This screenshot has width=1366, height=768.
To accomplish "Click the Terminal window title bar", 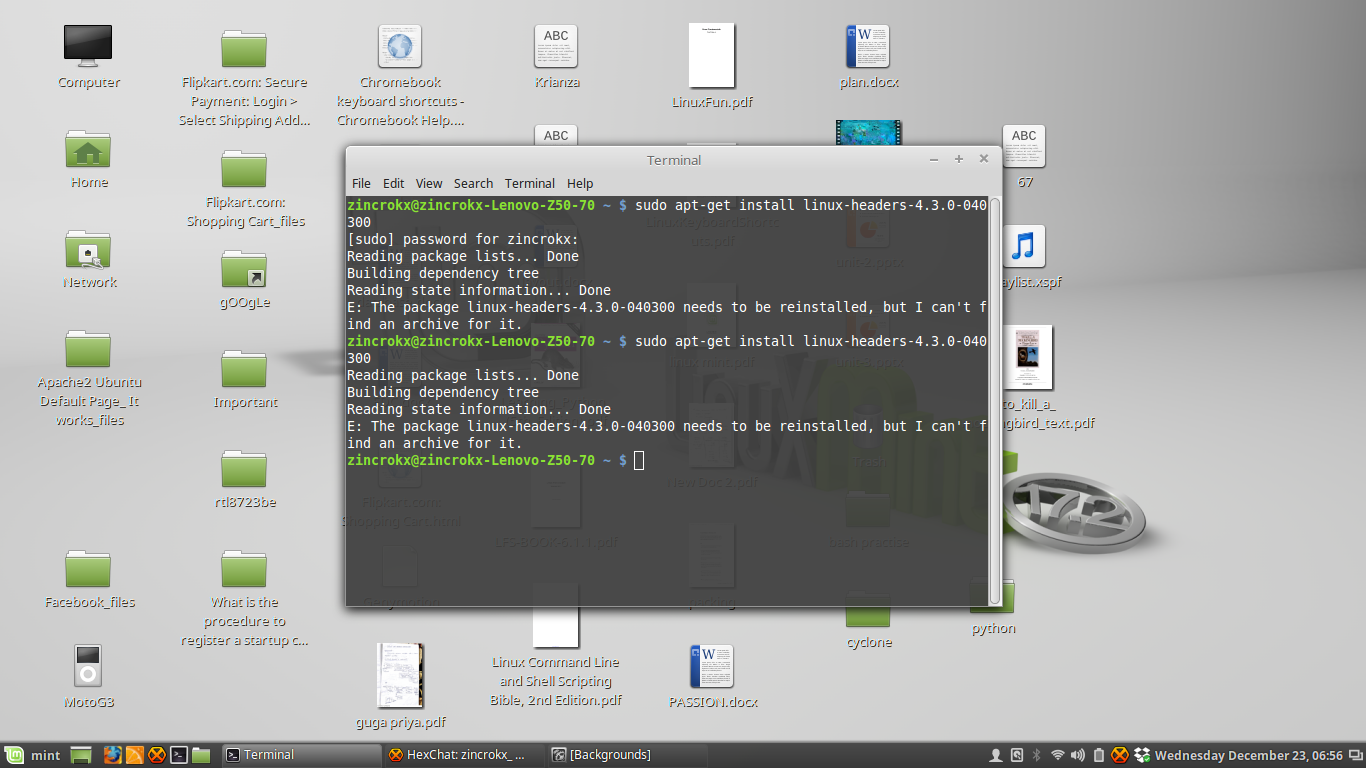I will click(673, 160).
